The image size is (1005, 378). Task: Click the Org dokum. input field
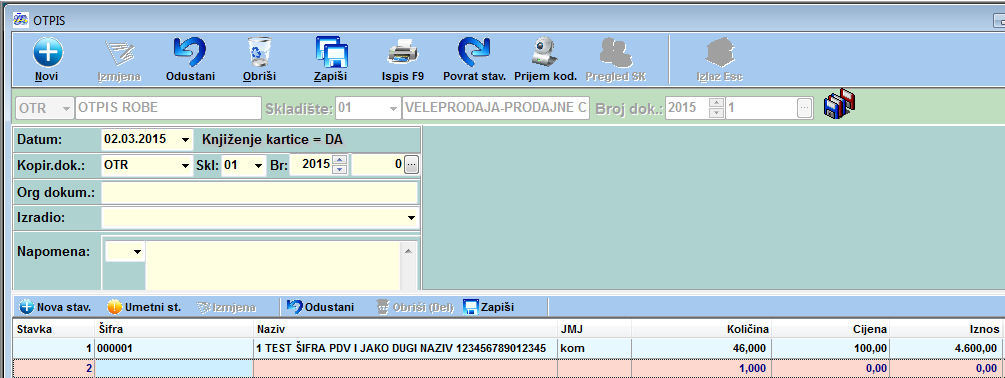coord(260,192)
